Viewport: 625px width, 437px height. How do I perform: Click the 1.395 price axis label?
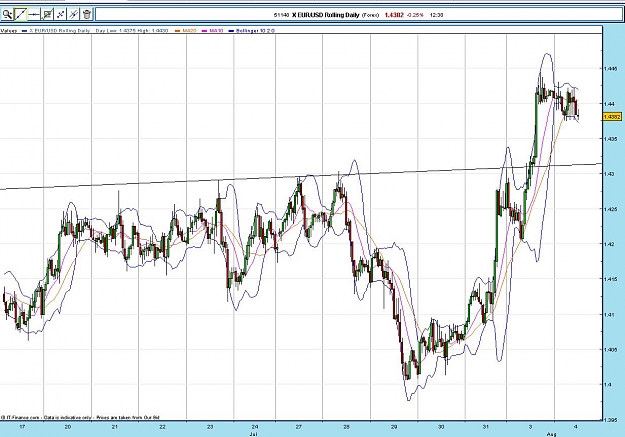pyautogui.click(x=610, y=420)
